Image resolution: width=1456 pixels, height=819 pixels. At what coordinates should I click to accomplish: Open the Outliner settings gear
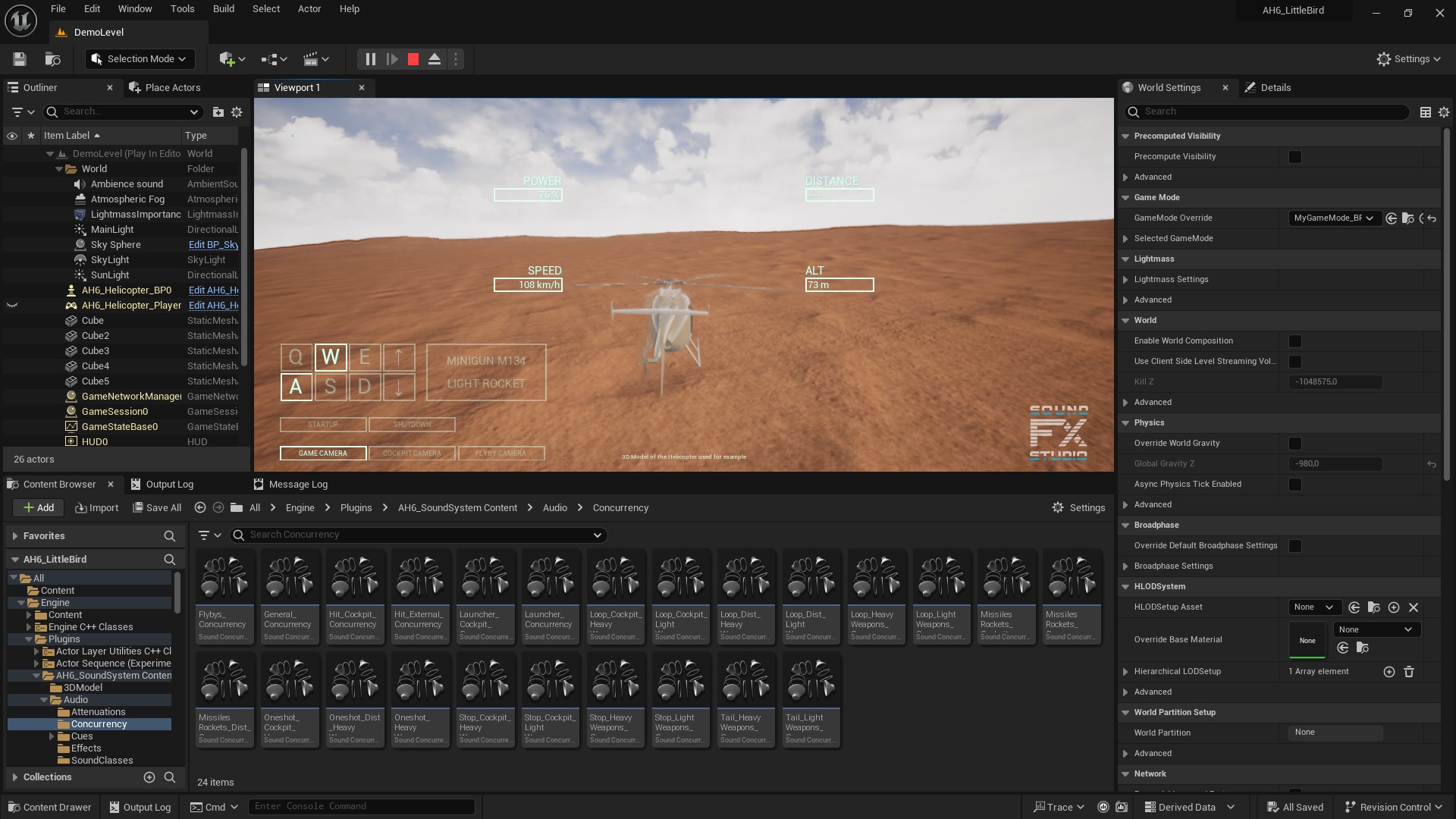[x=237, y=111]
